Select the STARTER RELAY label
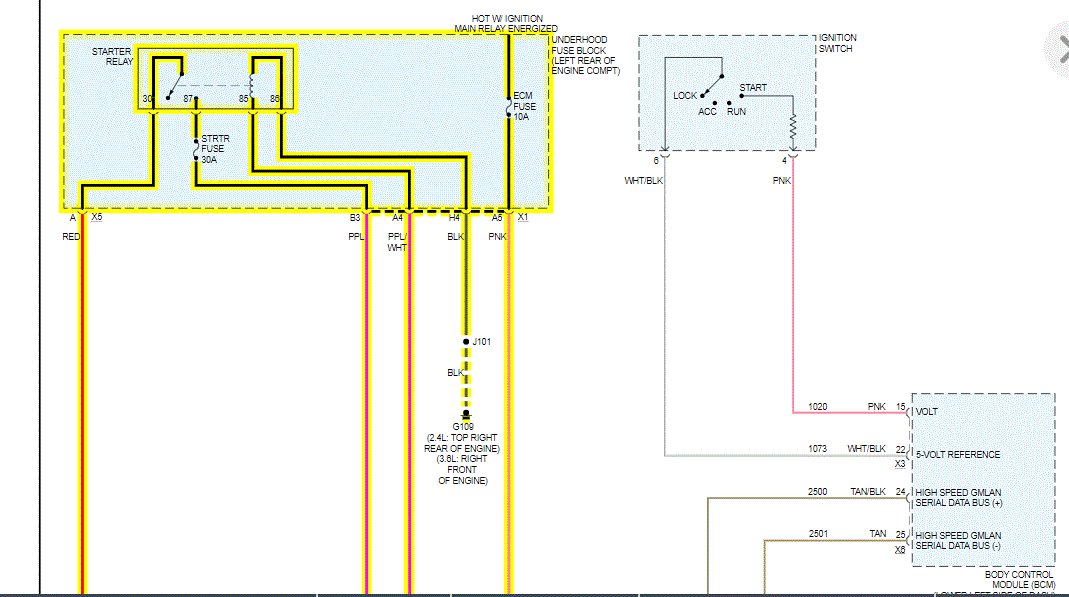The height and width of the screenshot is (597, 1069). [x=112, y=57]
